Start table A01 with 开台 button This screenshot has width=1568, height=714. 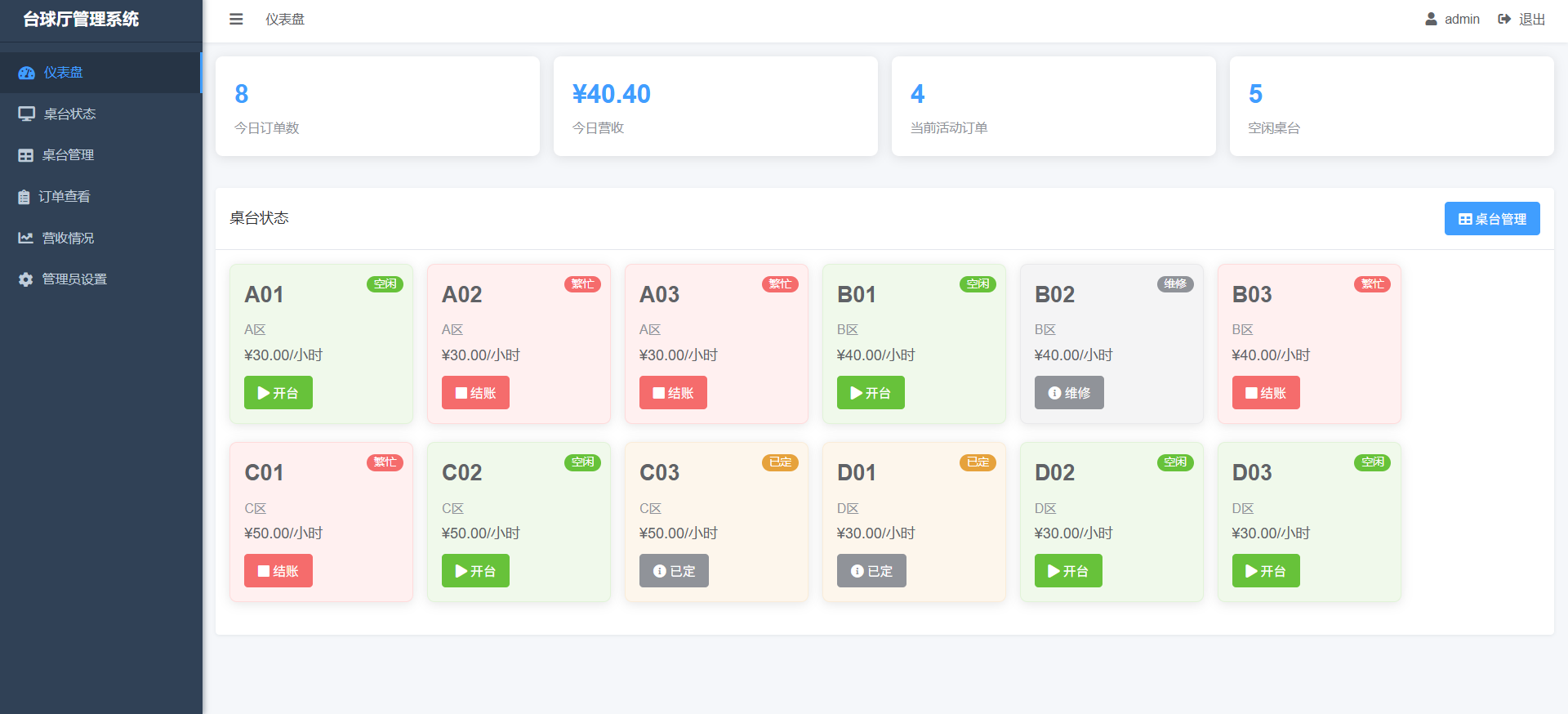point(278,393)
